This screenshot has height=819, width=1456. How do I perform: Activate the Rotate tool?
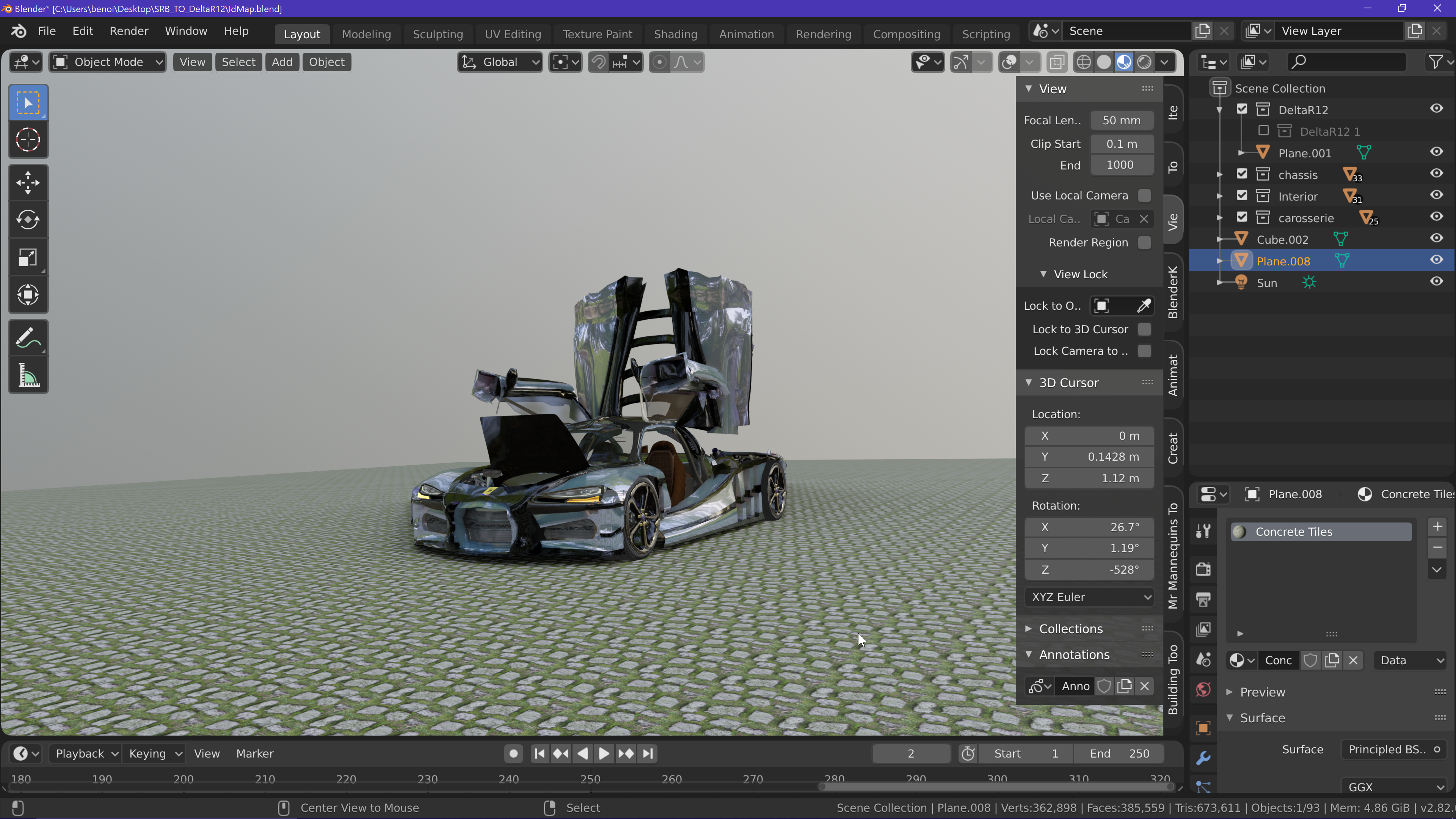[28, 220]
